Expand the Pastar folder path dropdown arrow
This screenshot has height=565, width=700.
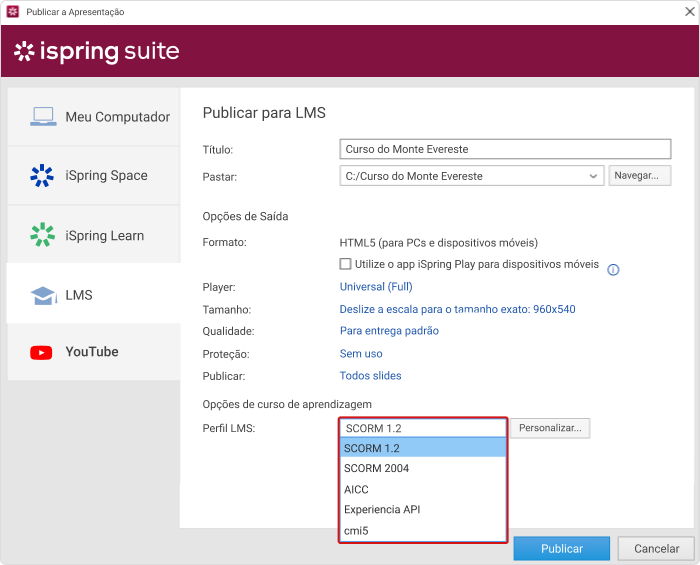593,176
